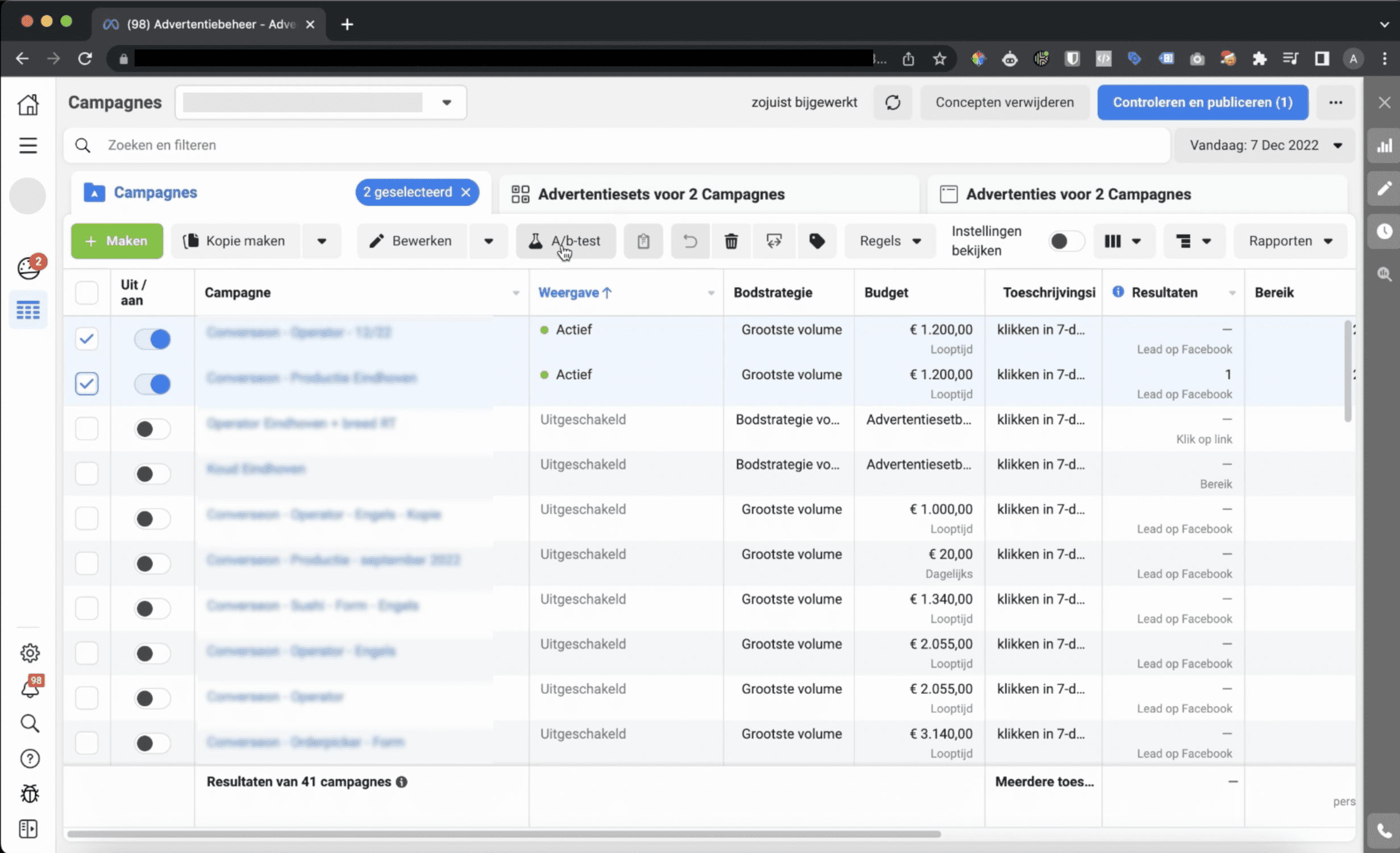Open the ad account selector dropdown
Viewport: 1400px width, 853px height.
pyautogui.click(x=321, y=102)
